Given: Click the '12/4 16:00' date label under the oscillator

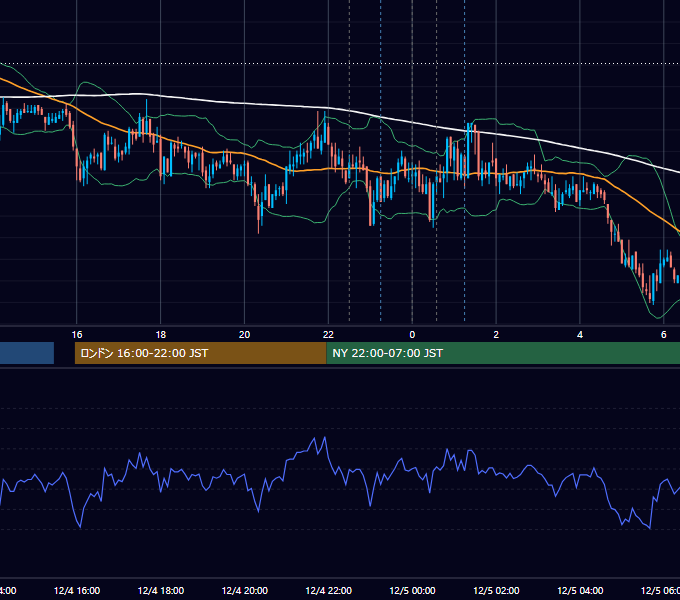Looking at the screenshot, I should pyautogui.click(x=77, y=591).
